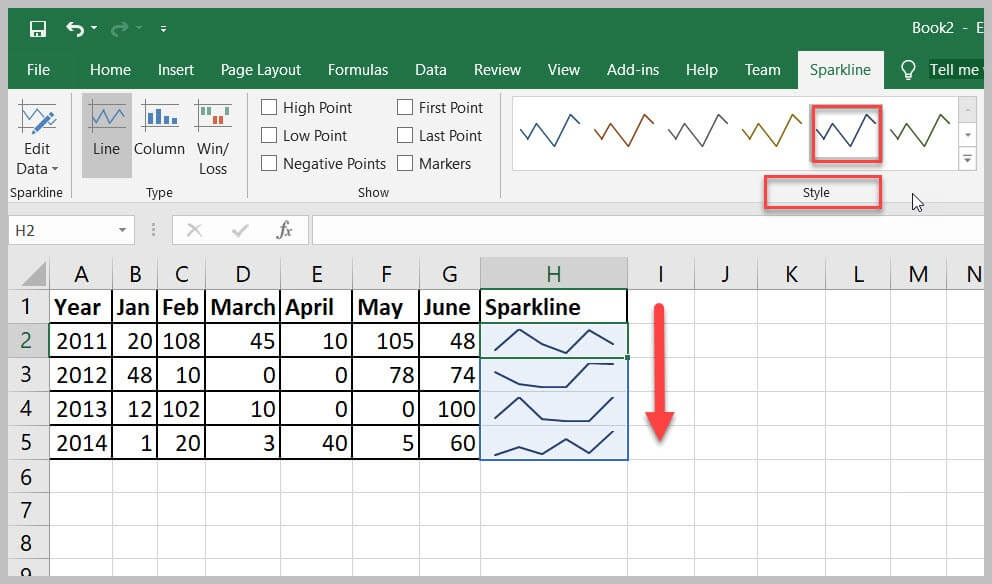Pick the orange-brown sparkline style swatch

pyautogui.click(x=623, y=132)
